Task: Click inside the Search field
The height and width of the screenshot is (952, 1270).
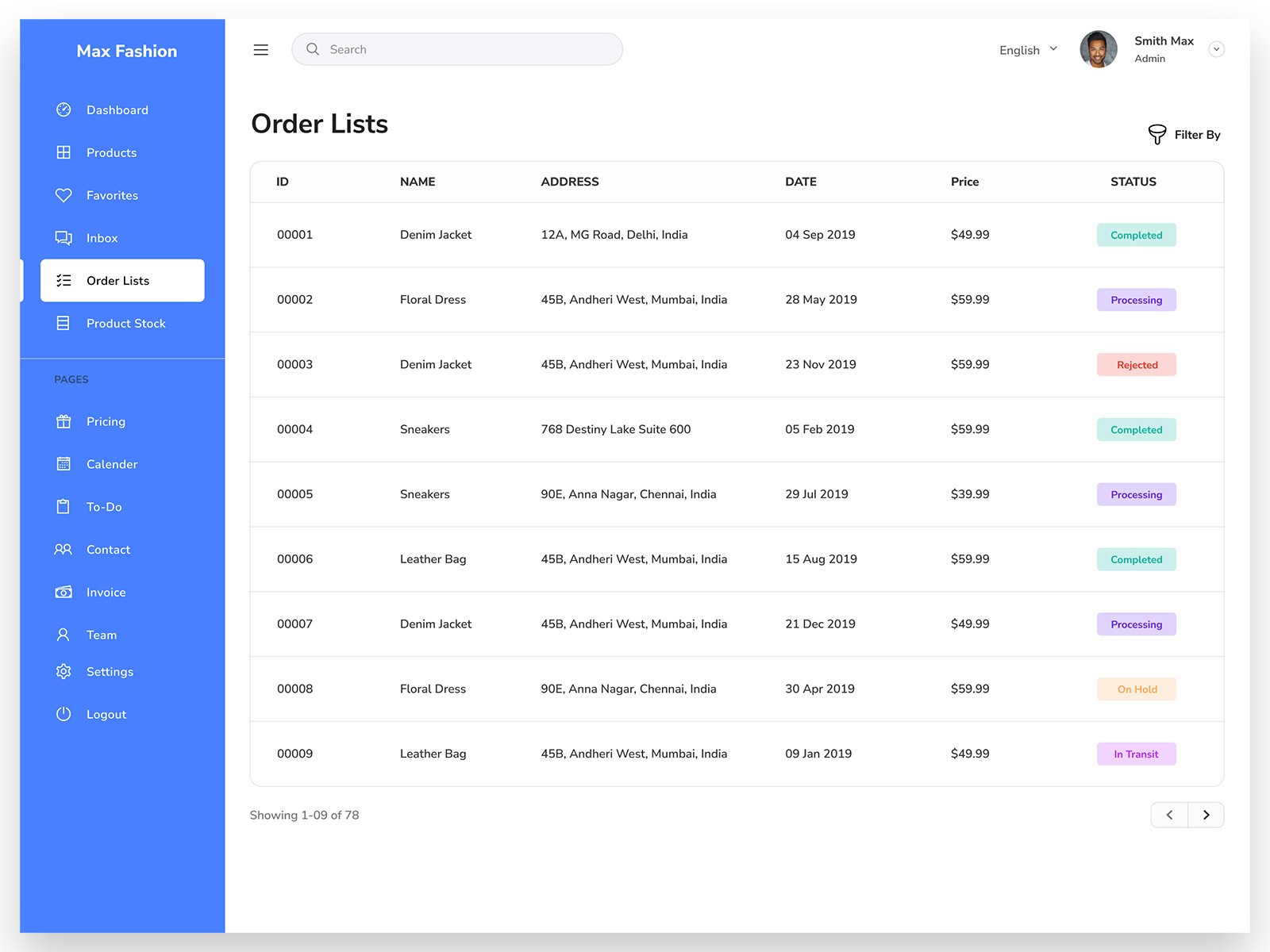Action: tap(456, 49)
